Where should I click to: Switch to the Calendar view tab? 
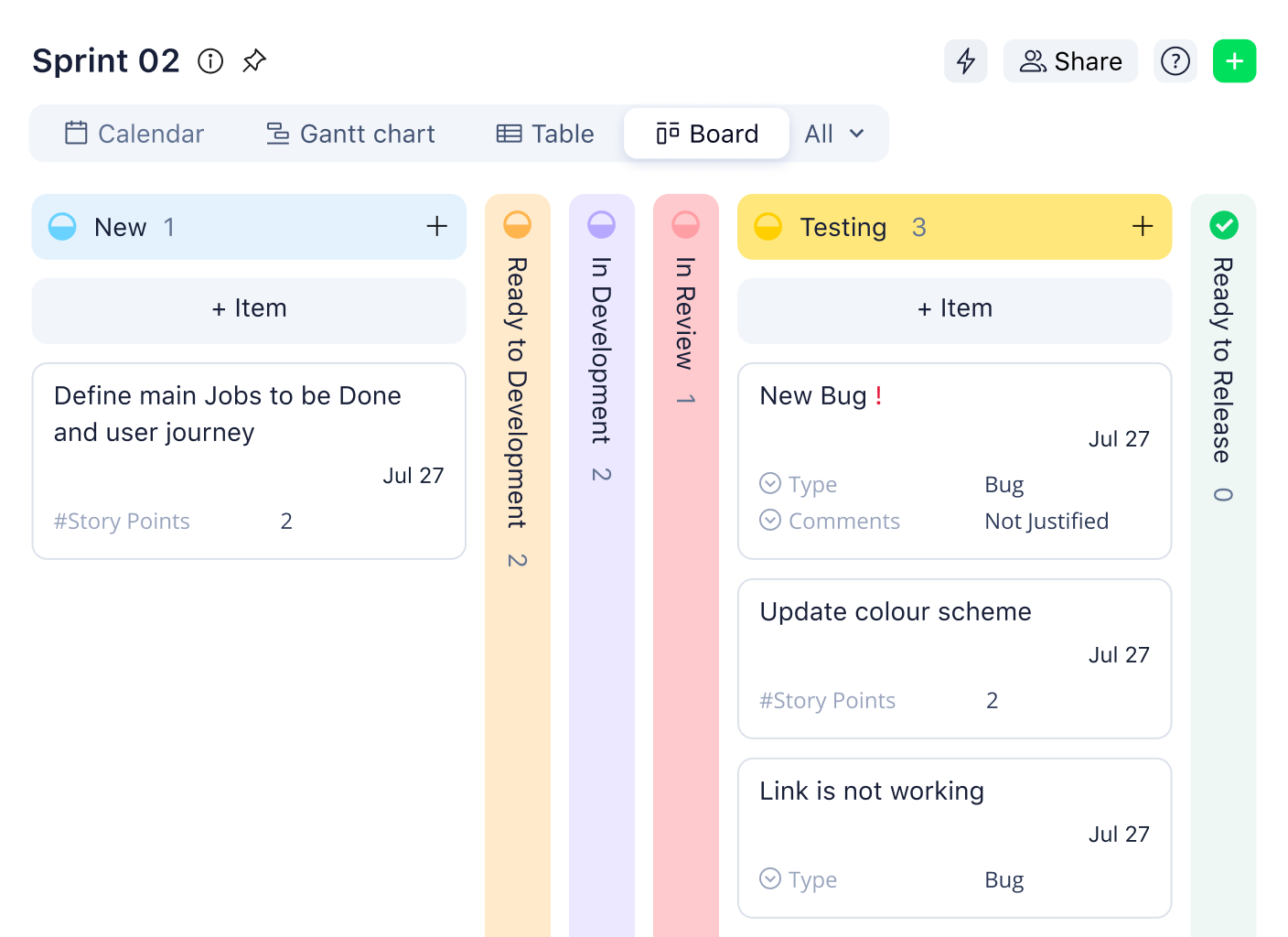click(x=134, y=134)
